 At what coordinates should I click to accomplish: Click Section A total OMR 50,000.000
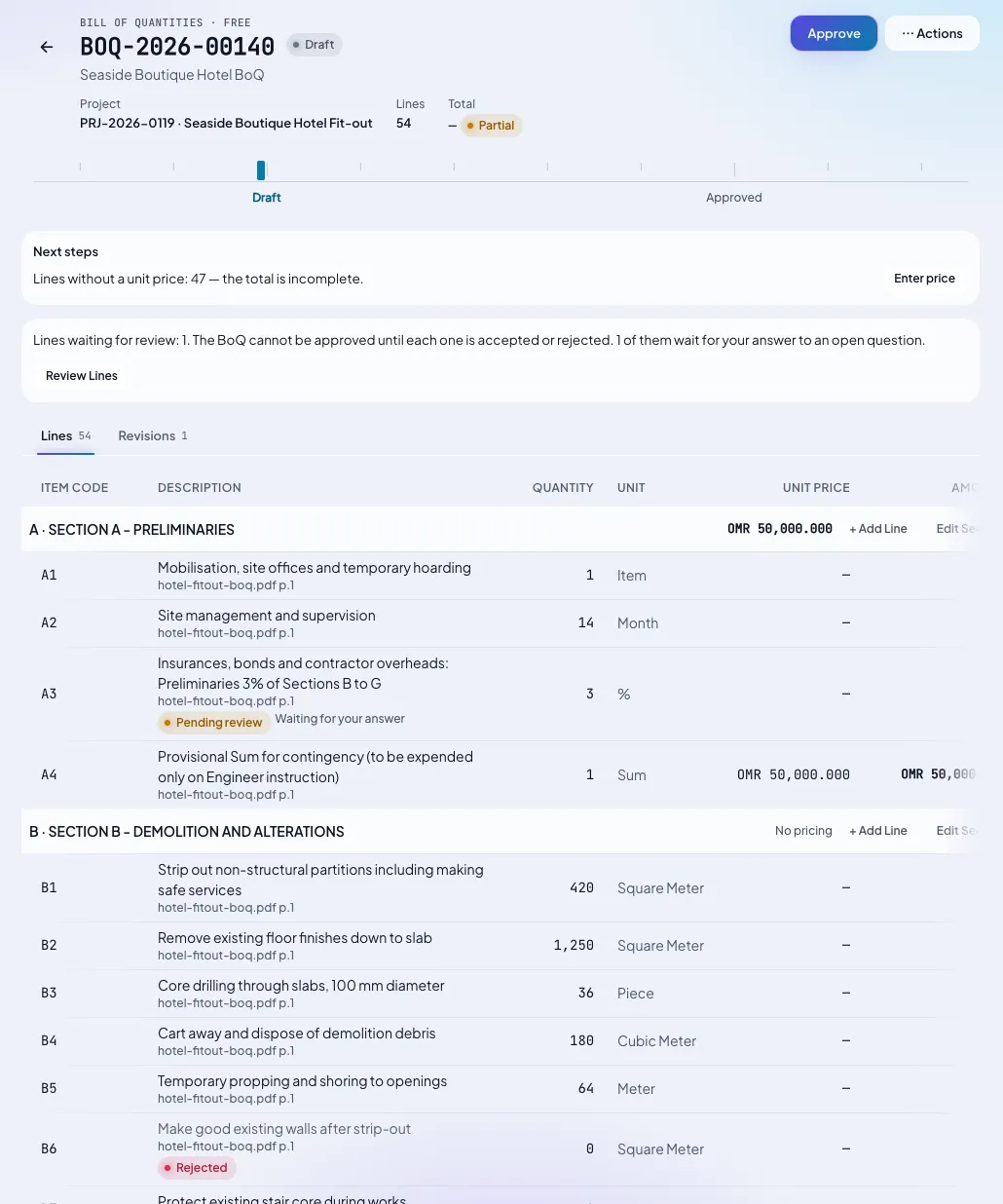(780, 529)
